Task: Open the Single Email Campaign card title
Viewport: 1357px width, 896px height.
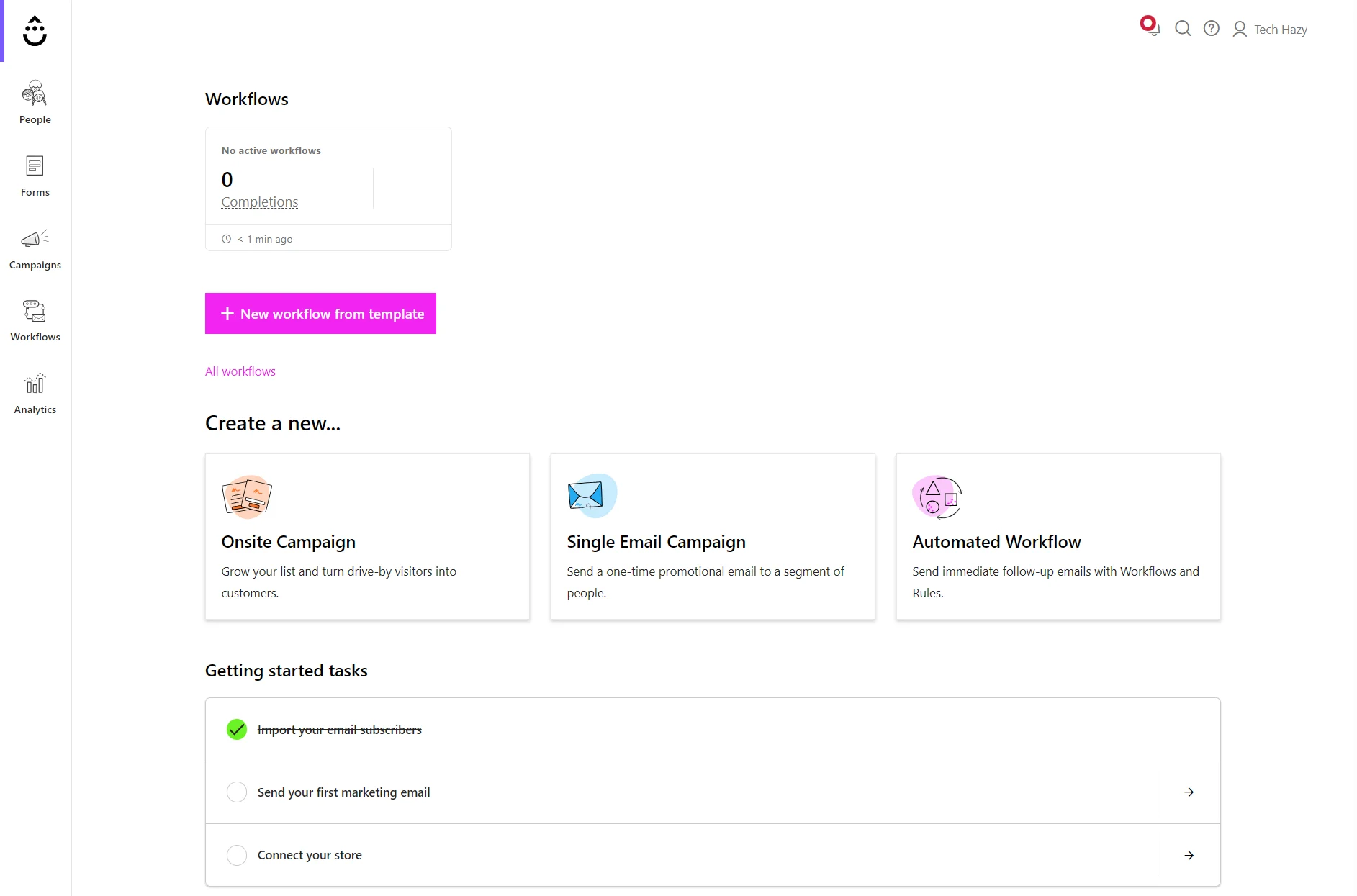Action: pos(656,542)
